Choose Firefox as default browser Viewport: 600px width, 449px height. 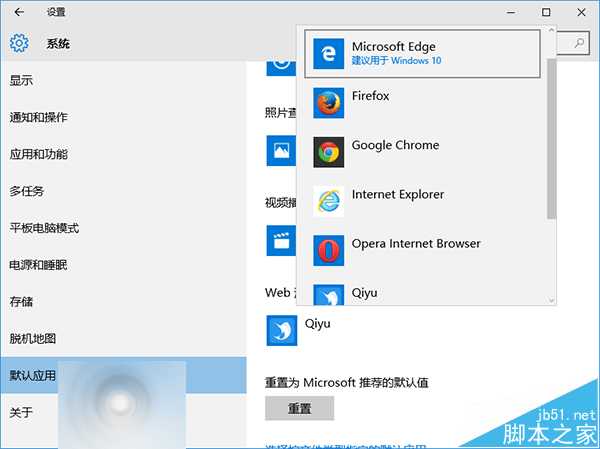point(422,103)
